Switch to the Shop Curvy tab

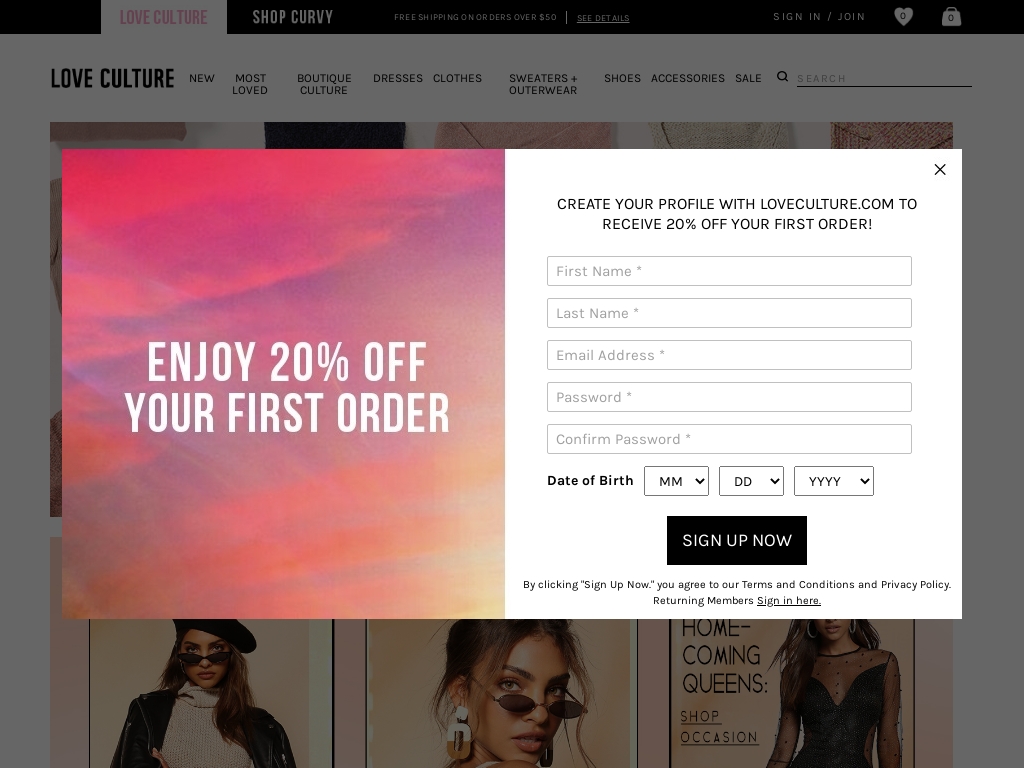293,17
